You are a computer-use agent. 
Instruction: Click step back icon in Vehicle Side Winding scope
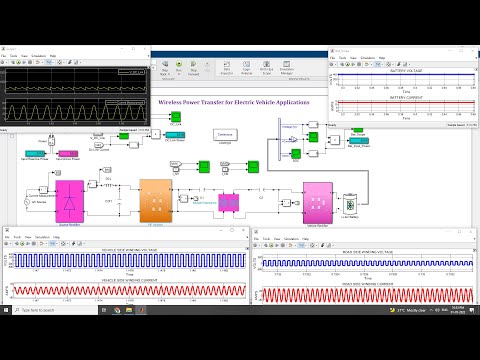pyautogui.click(x=16, y=244)
